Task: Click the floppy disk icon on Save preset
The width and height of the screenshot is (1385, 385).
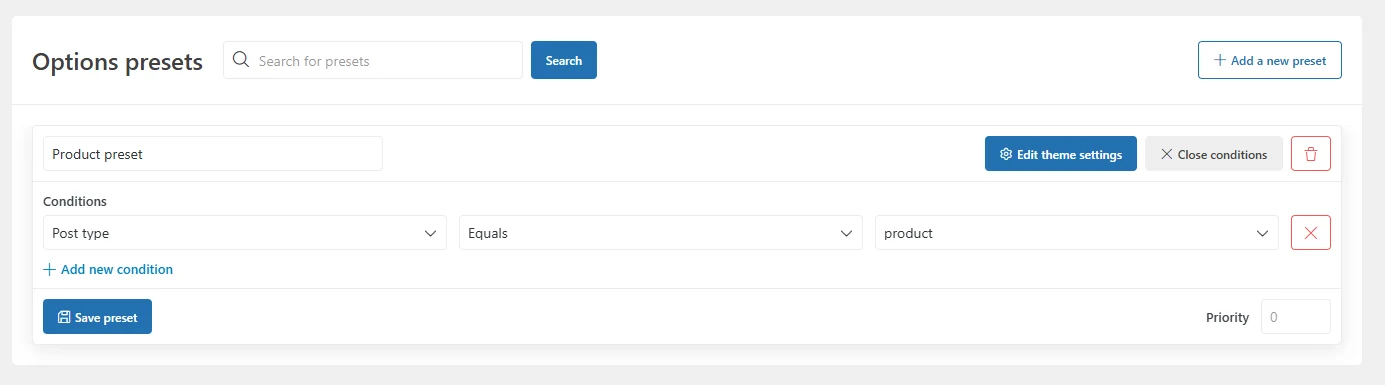Action: pyautogui.click(x=64, y=317)
